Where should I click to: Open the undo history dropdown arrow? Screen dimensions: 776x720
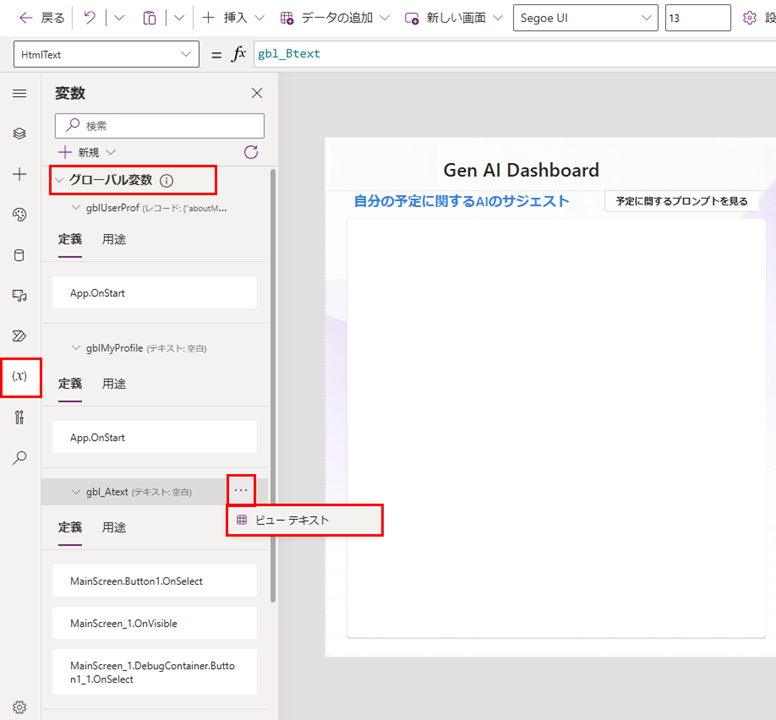pyautogui.click(x=119, y=18)
